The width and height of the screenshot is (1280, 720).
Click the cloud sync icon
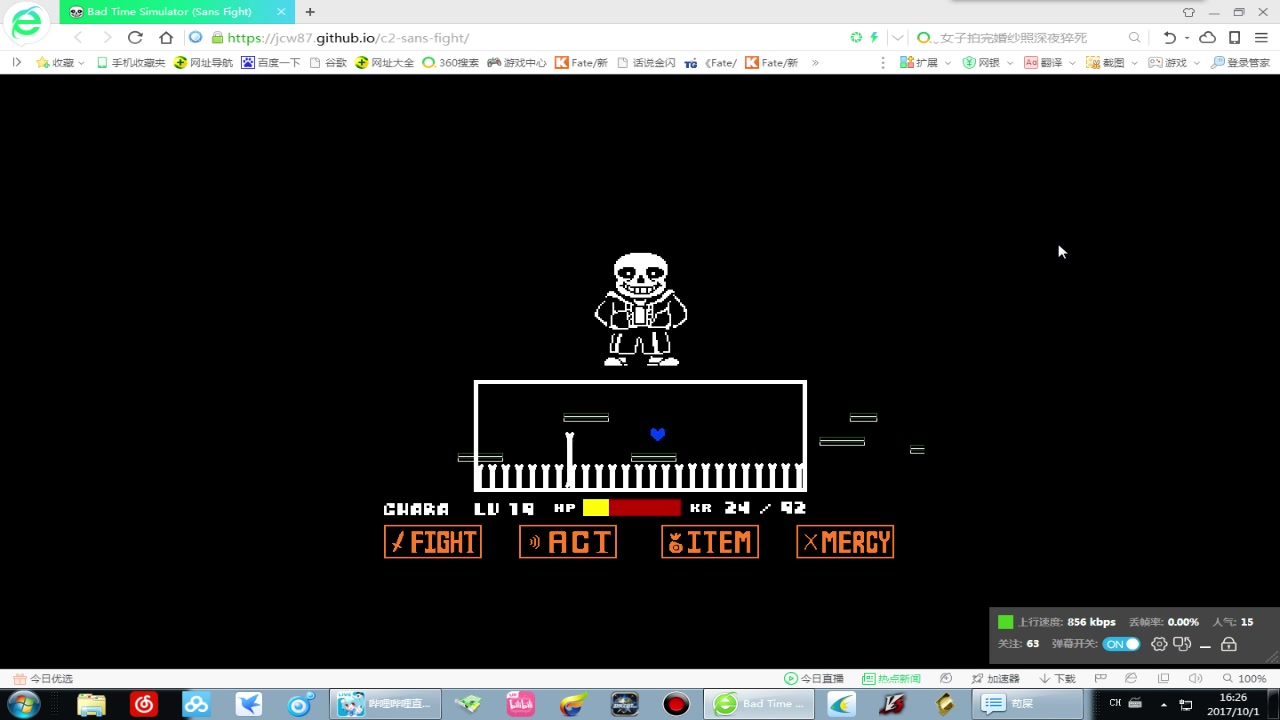click(x=1207, y=38)
